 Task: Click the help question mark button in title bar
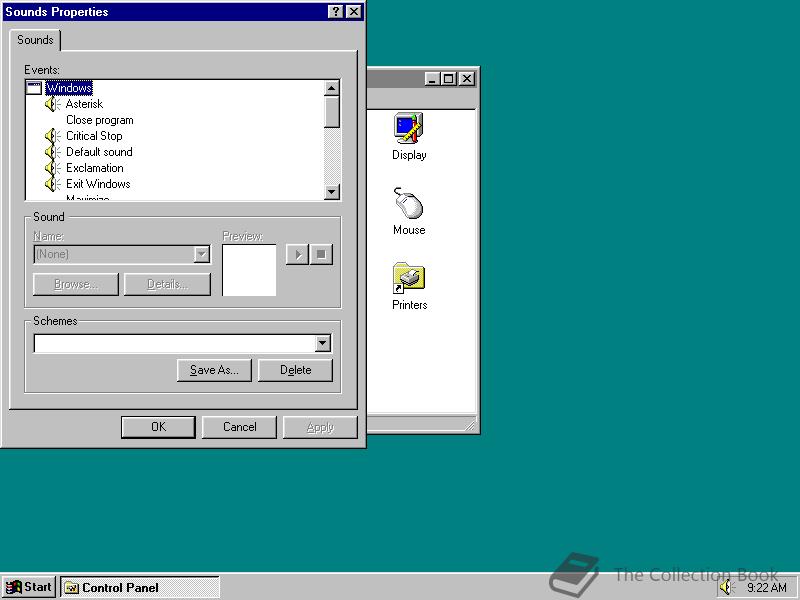pyautogui.click(x=335, y=12)
